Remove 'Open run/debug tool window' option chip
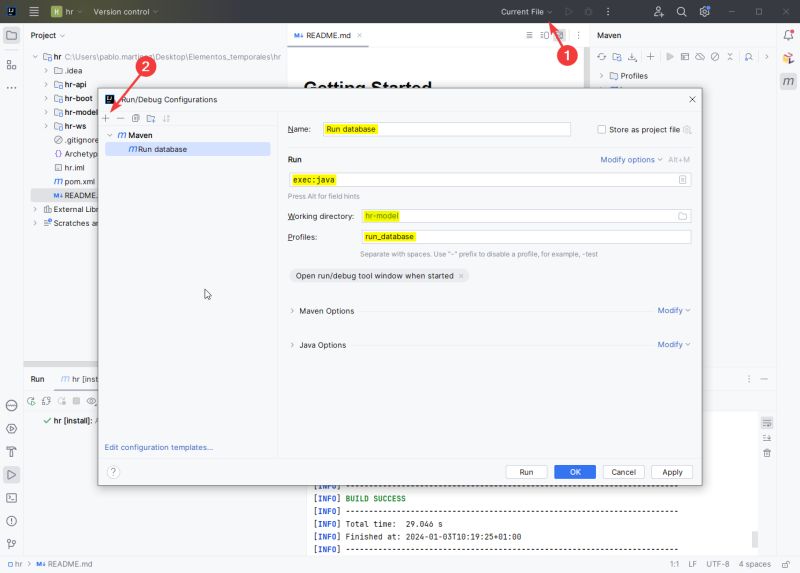The height and width of the screenshot is (573, 800). [x=461, y=276]
